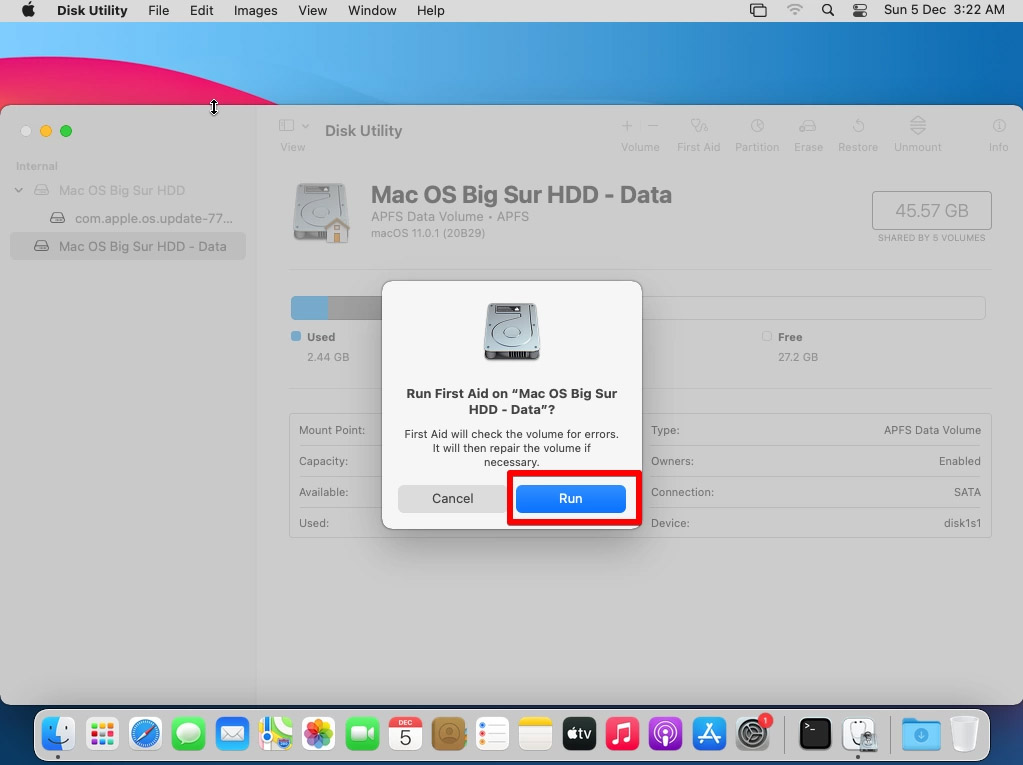1023x765 pixels.
Task: Open the Window menu
Action: pos(372,10)
